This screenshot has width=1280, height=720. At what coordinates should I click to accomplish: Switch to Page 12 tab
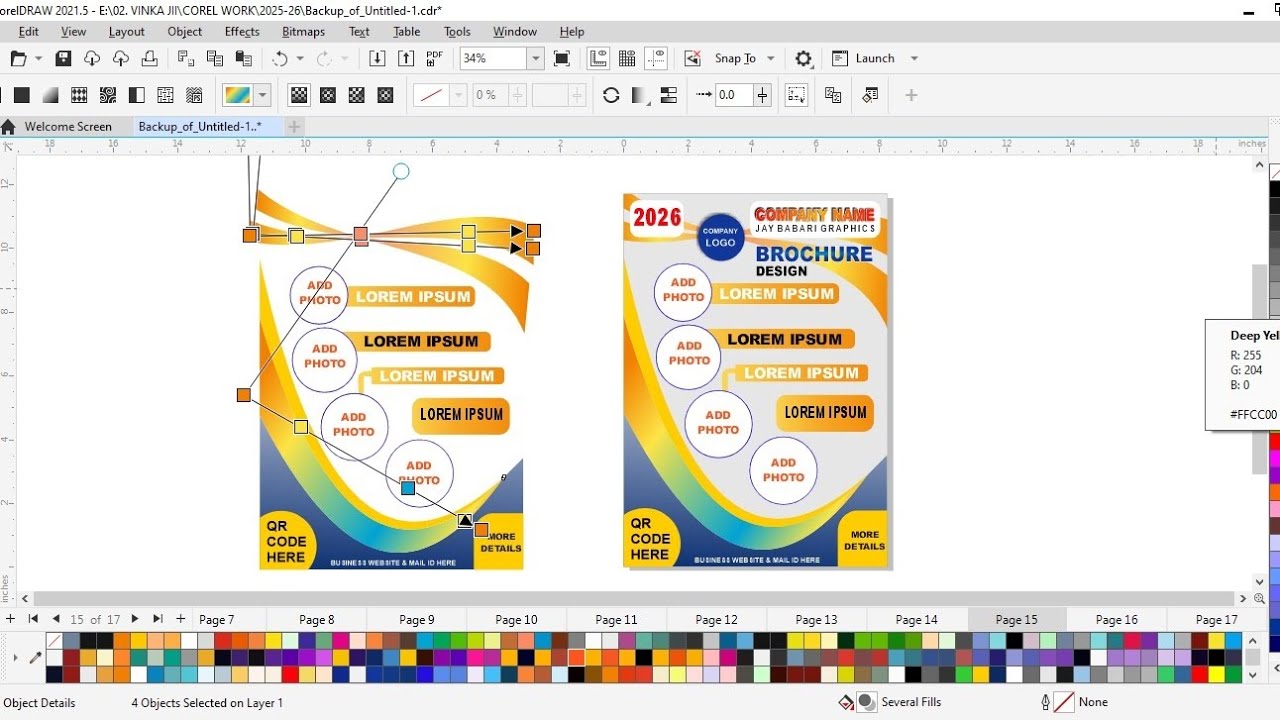(717, 619)
